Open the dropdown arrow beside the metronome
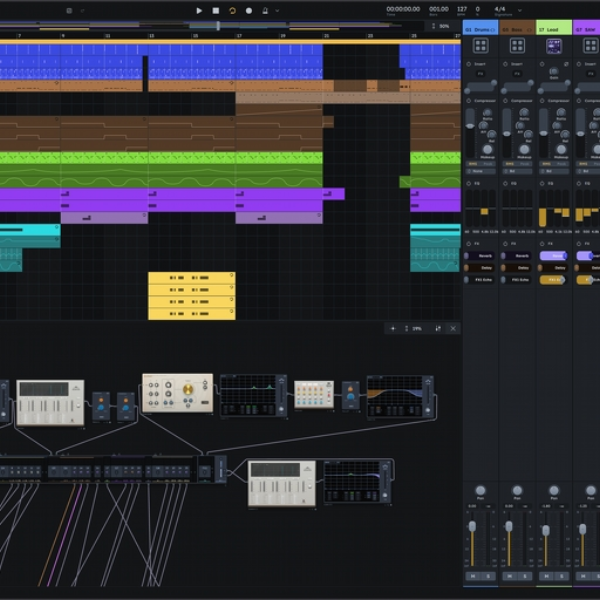Image resolution: width=600 pixels, height=600 pixels. click(x=277, y=11)
